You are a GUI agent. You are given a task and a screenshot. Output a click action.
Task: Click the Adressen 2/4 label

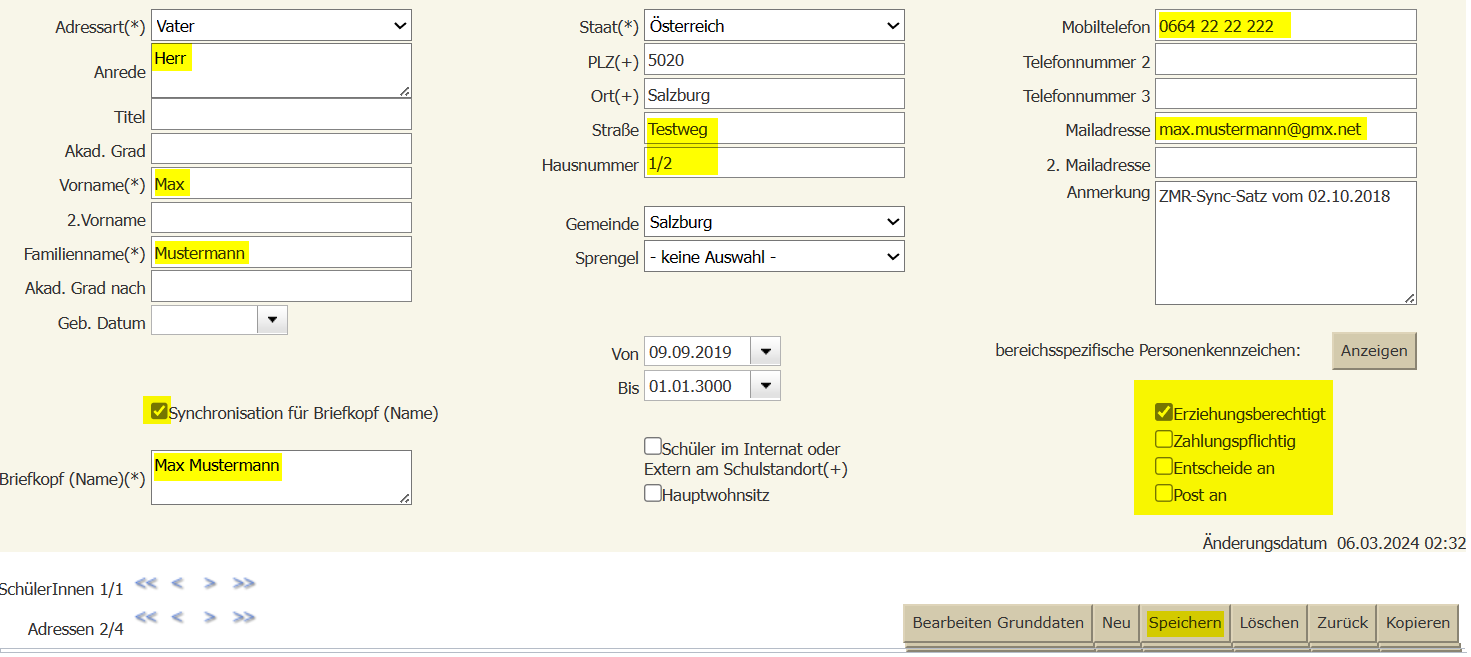(x=76, y=629)
